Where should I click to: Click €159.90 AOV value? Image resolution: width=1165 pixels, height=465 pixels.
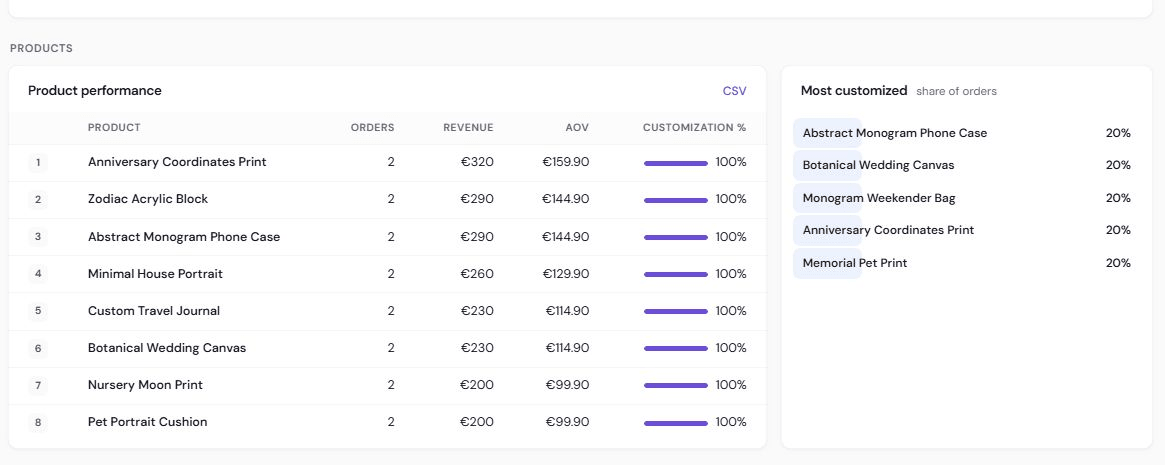[565, 162]
